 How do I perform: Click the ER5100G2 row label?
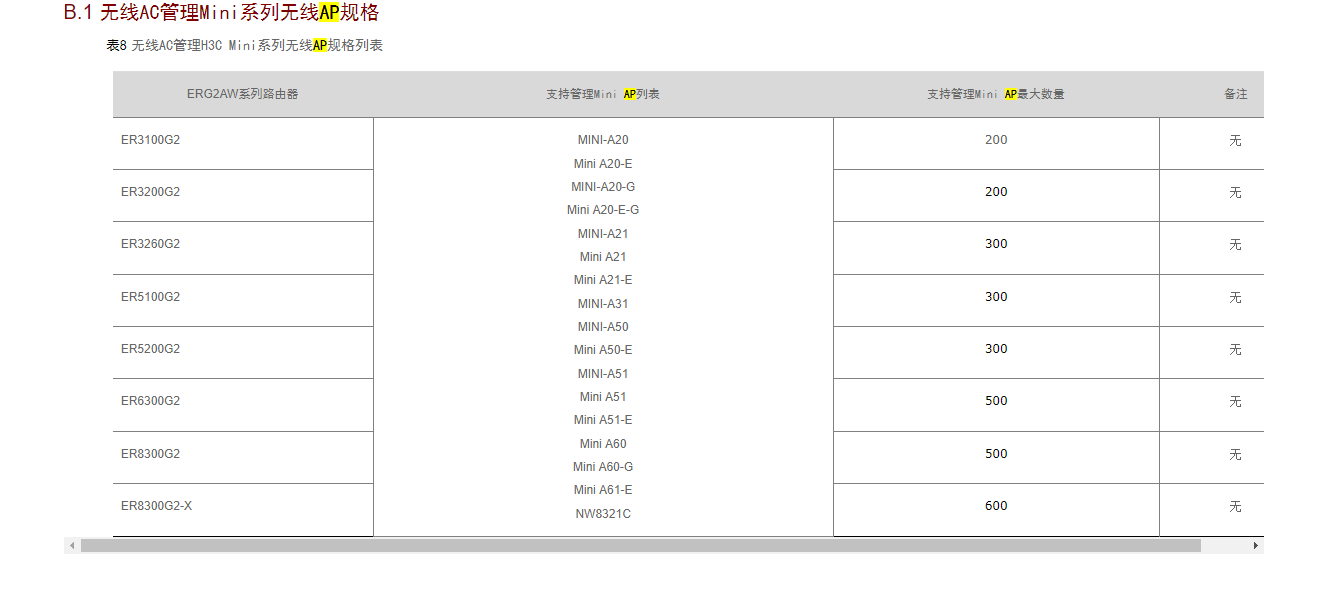(x=151, y=297)
